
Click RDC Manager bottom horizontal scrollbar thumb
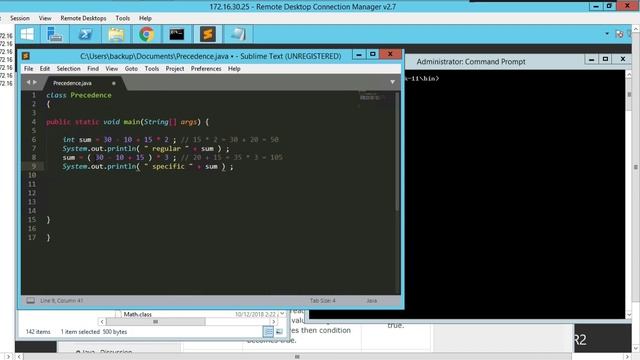point(297,356)
